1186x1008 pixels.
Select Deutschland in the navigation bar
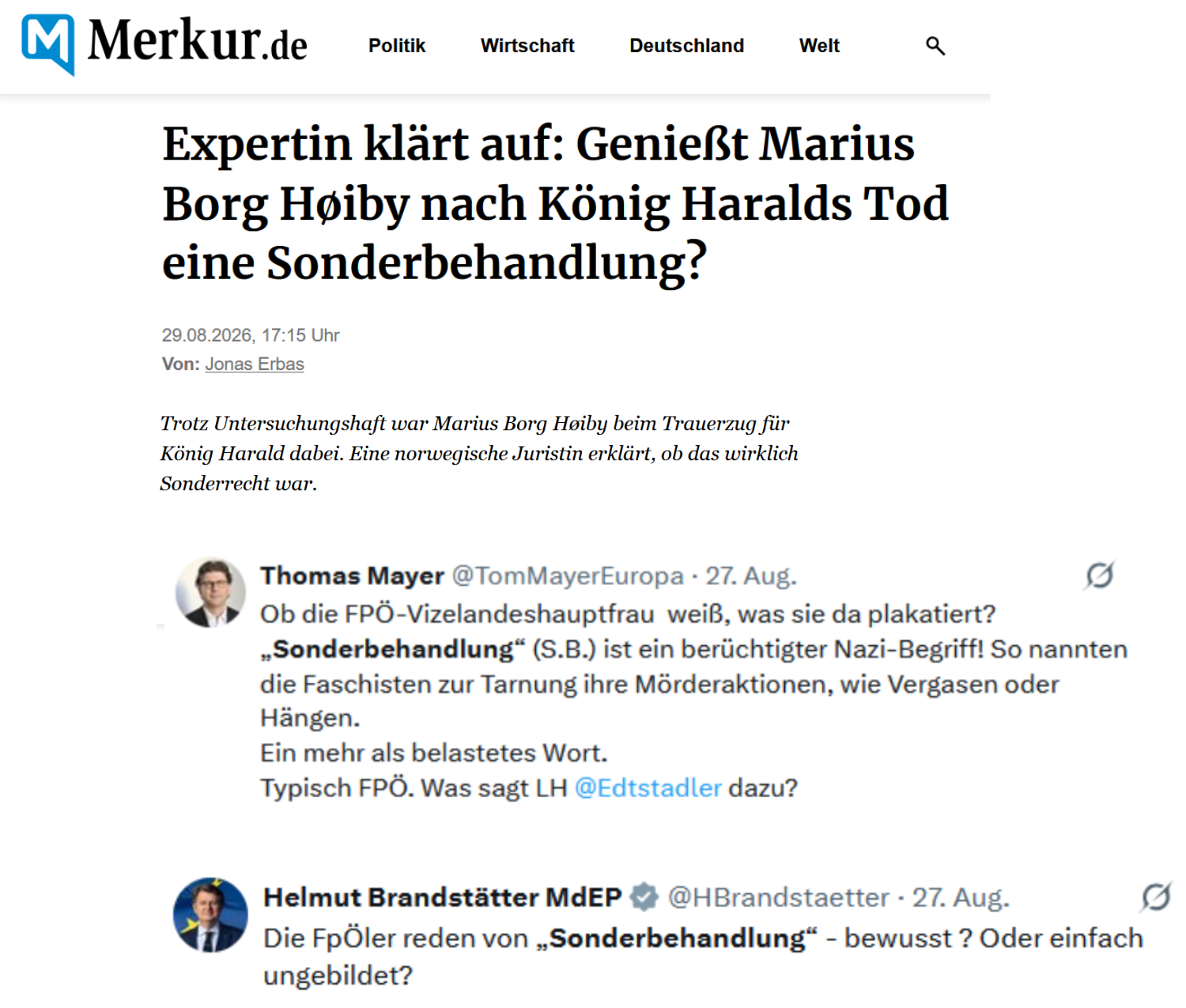686,46
